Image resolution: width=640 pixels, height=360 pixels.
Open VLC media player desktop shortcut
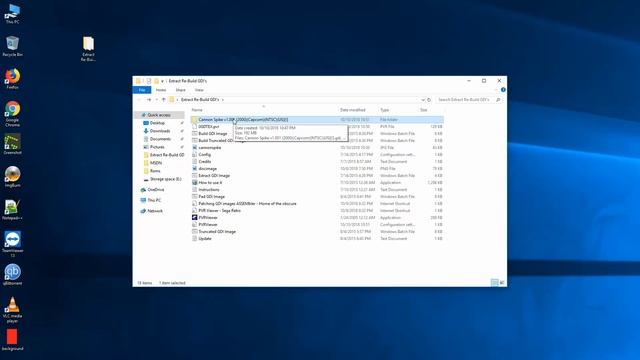pyautogui.click(x=13, y=309)
